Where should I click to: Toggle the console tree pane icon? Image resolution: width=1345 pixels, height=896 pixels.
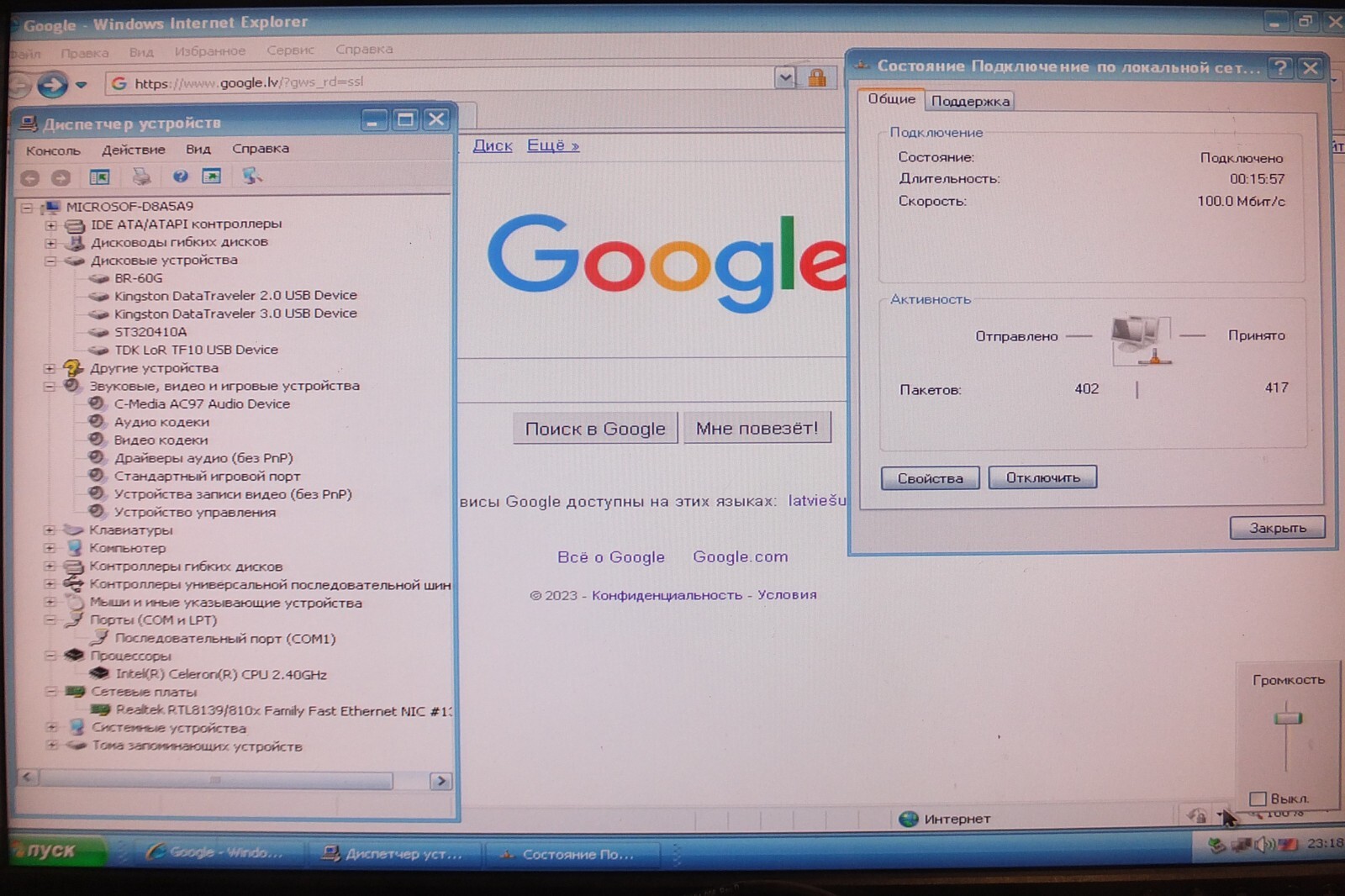point(99,177)
